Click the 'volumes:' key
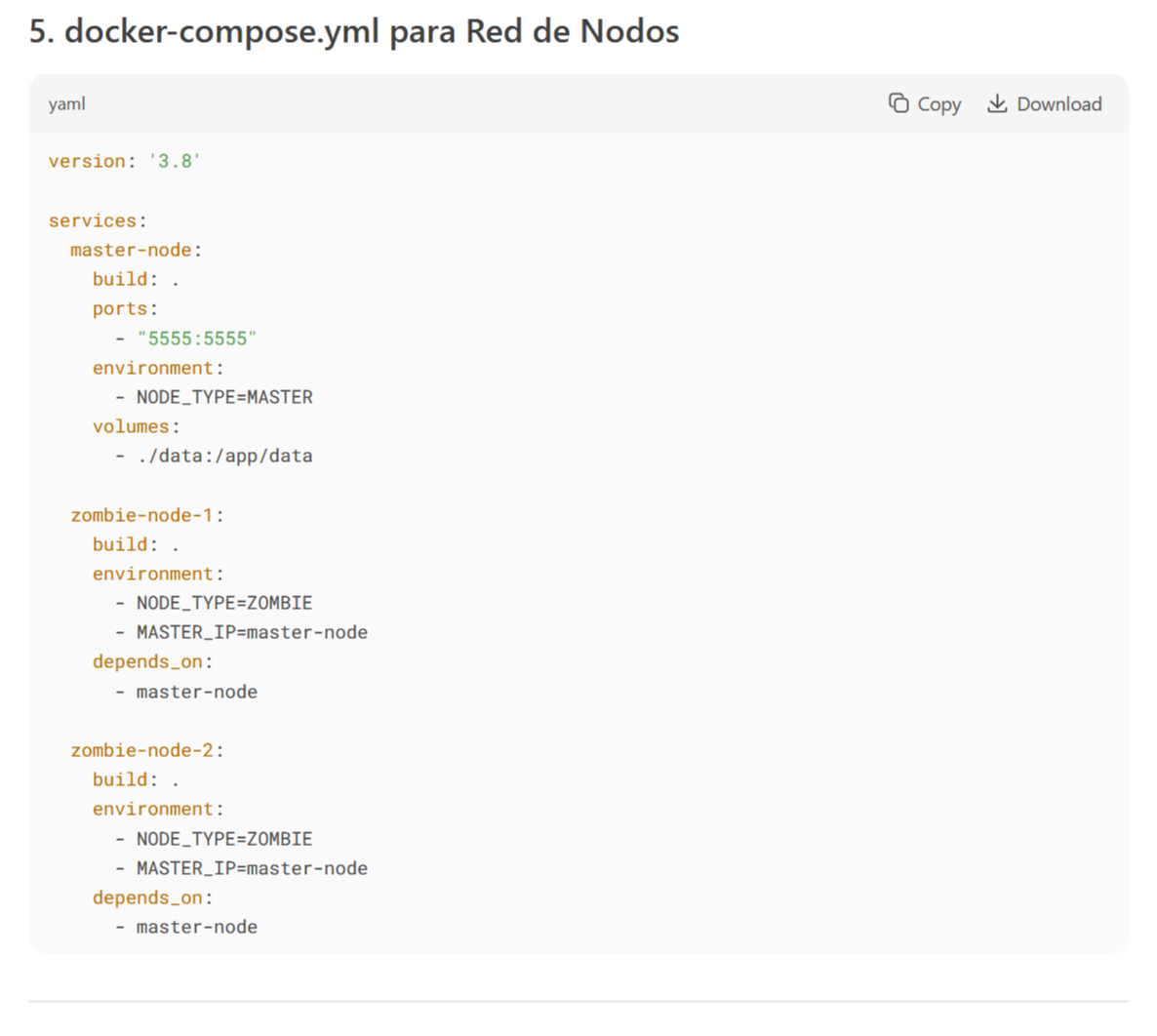 click(136, 426)
